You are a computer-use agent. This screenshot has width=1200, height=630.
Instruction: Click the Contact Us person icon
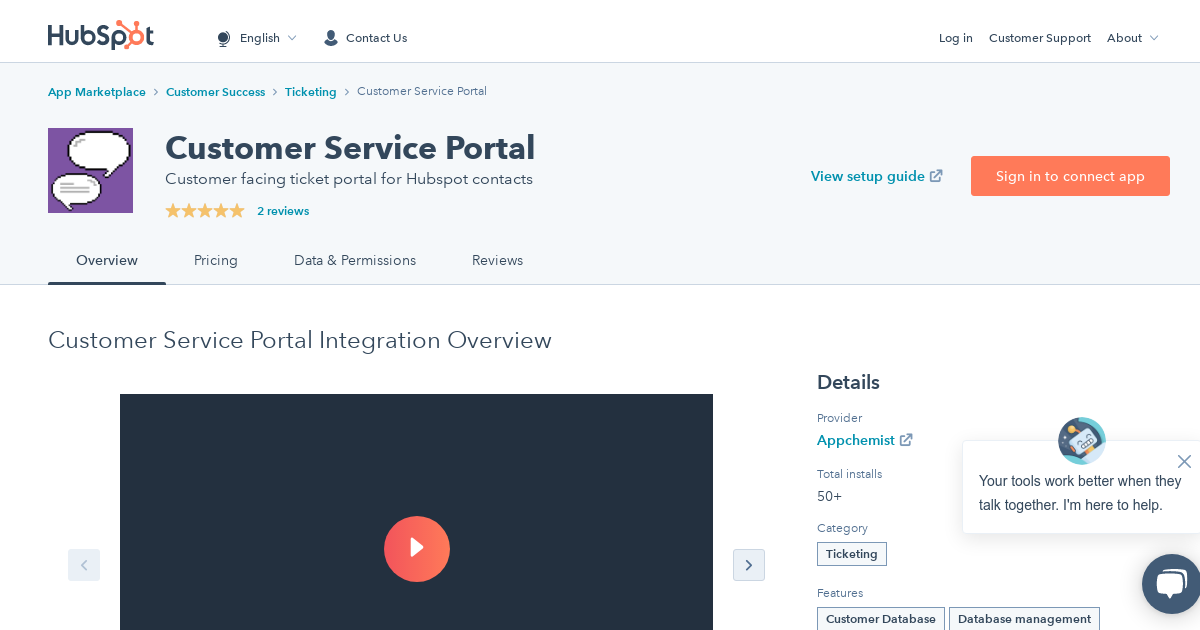pyautogui.click(x=331, y=38)
